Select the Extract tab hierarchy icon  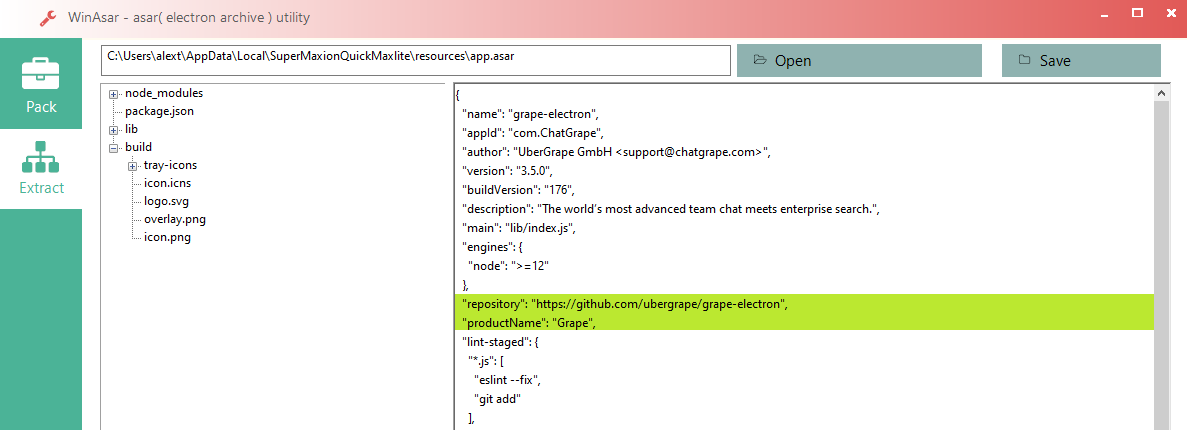(x=41, y=157)
